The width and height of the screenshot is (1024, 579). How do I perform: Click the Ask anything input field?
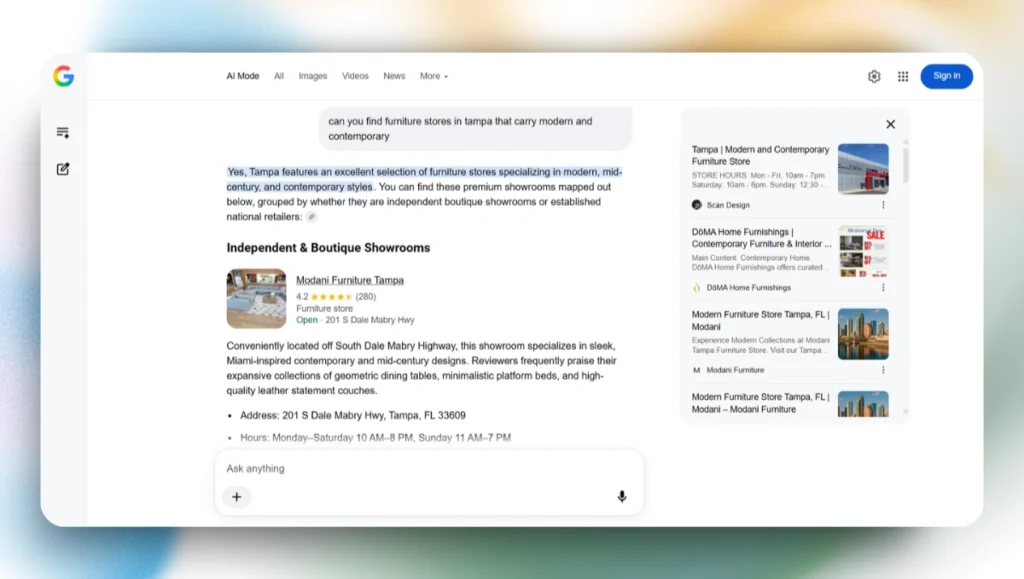pos(428,469)
